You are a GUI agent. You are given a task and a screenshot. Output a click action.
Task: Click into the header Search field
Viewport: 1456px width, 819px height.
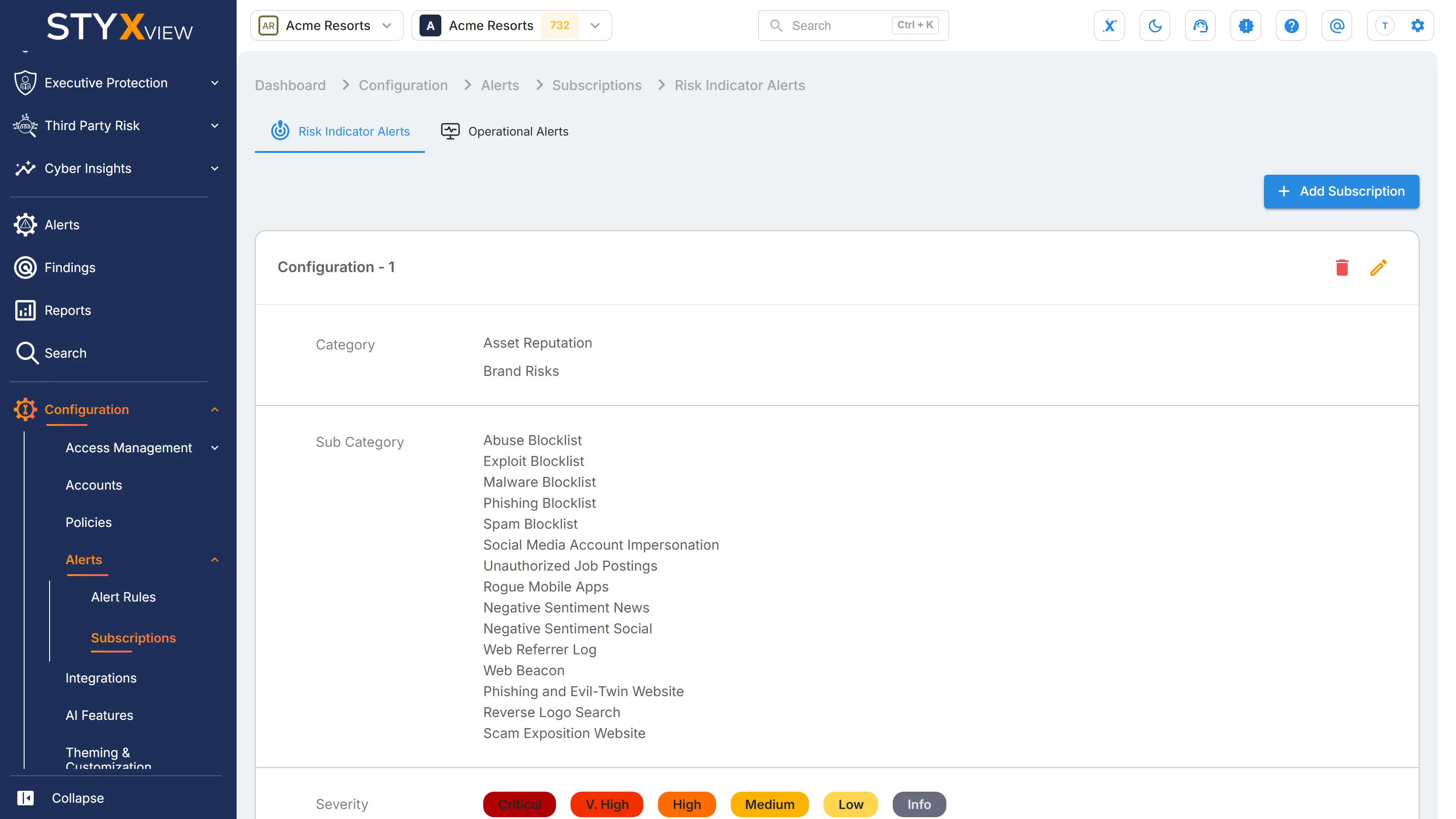coord(853,25)
